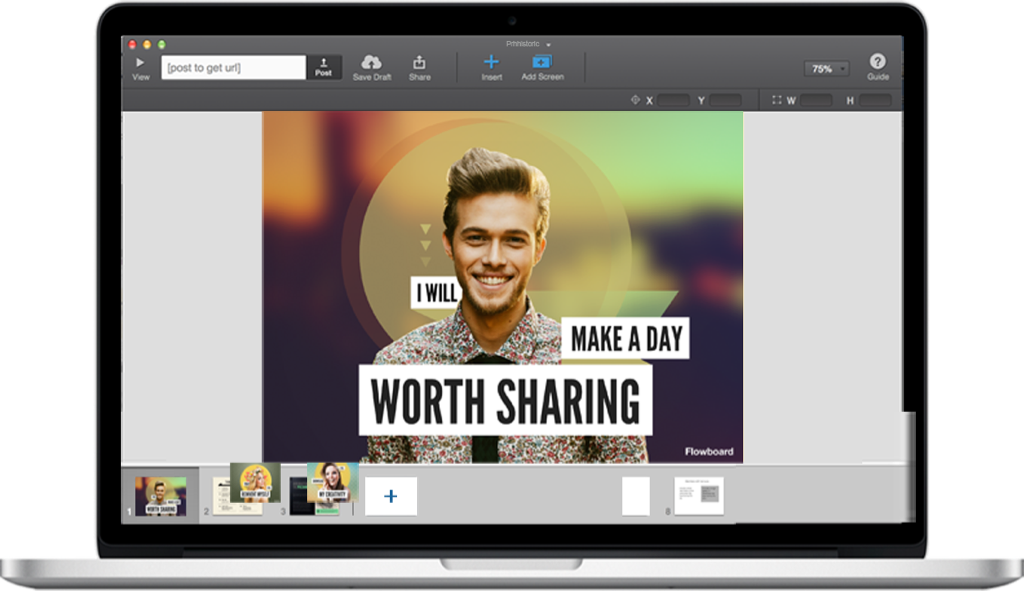This screenshot has height=591, width=1024.
Task: Click the Add Screen icon
Action: [x=542, y=62]
